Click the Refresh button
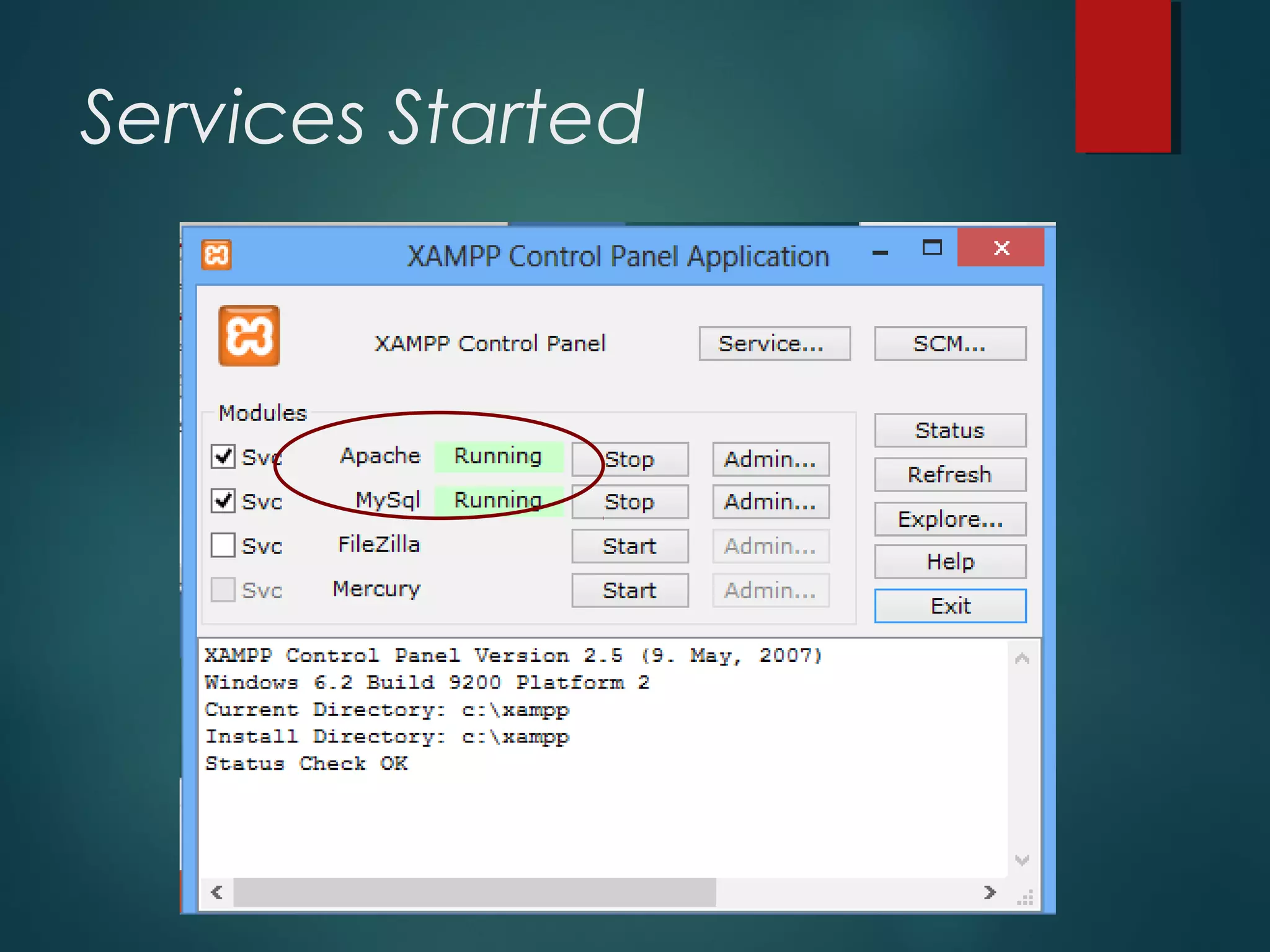1270x952 pixels. pos(950,475)
